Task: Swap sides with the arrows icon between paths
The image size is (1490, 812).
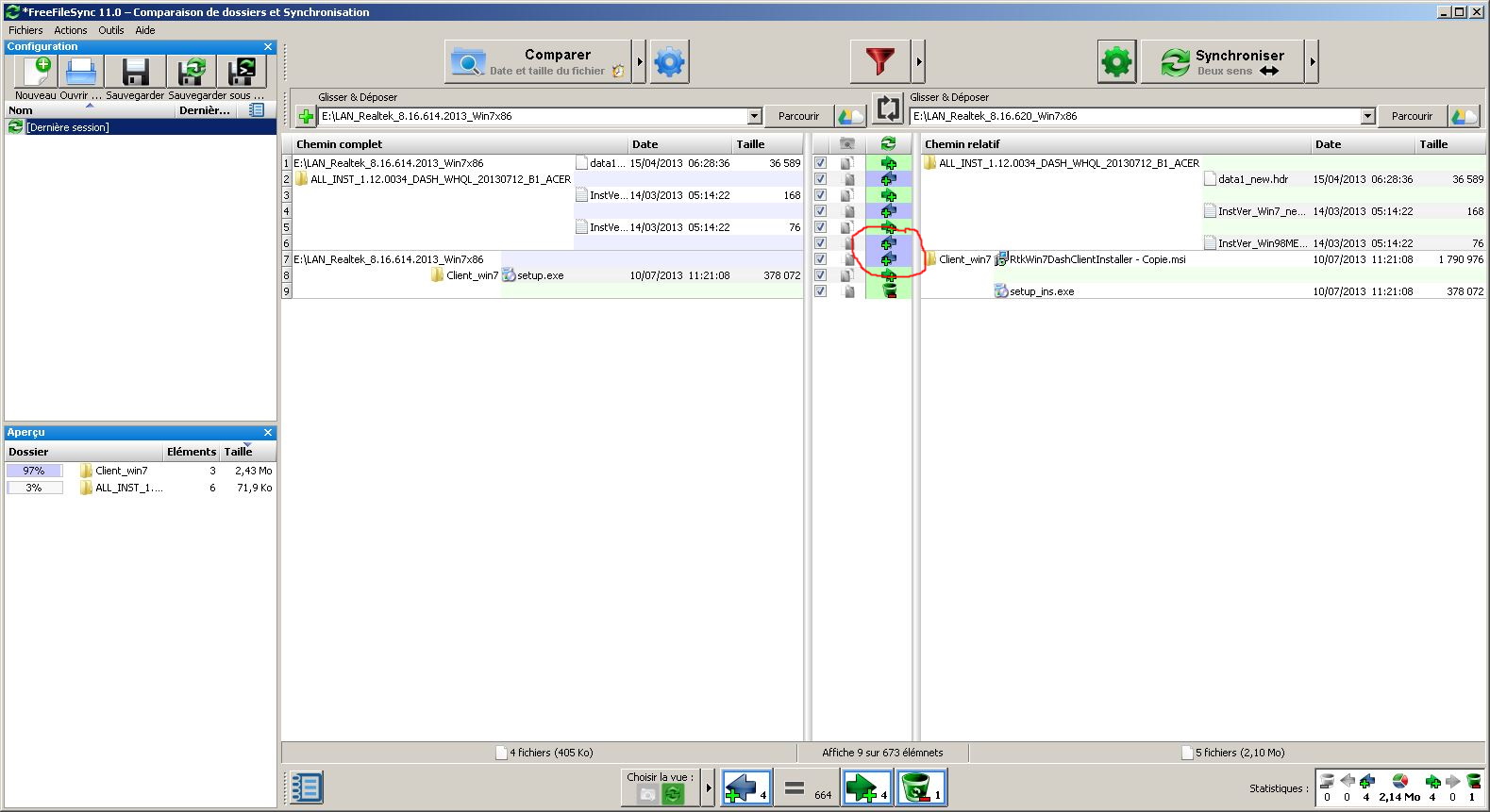Action: pos(887,108)
